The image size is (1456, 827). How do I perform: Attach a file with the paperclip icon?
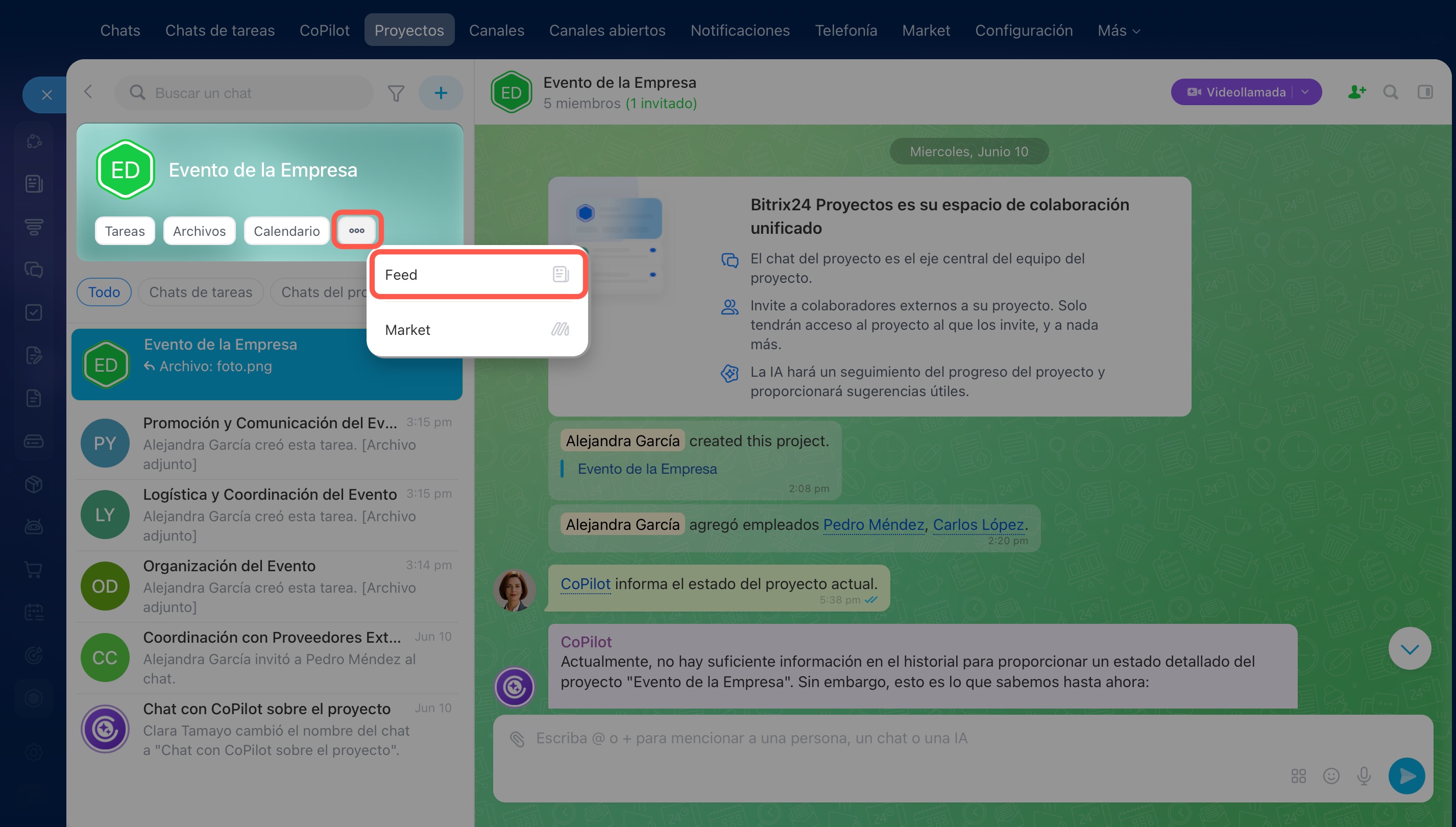[x=517, y=739]
